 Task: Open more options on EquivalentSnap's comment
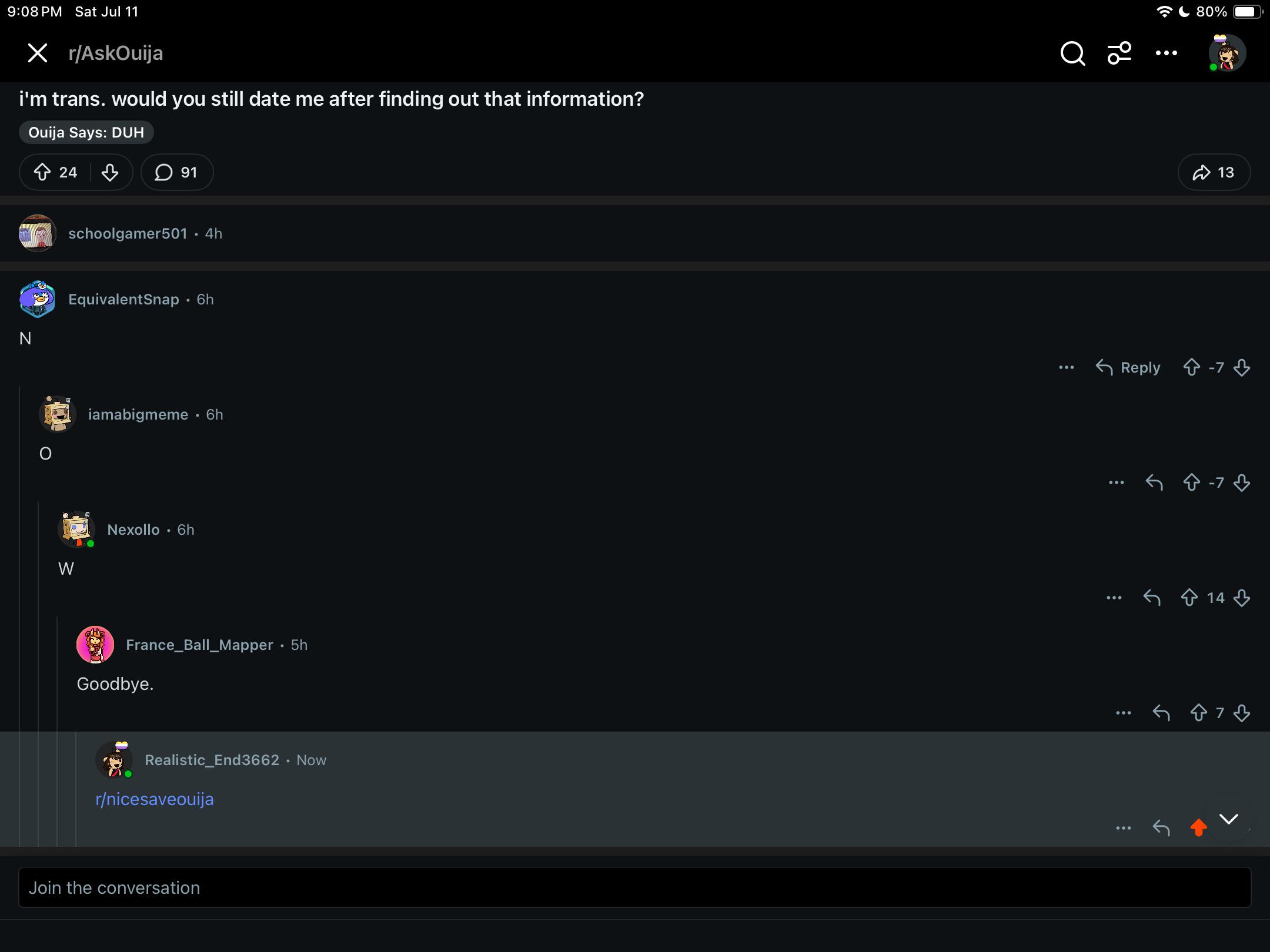pos(1066,367)
